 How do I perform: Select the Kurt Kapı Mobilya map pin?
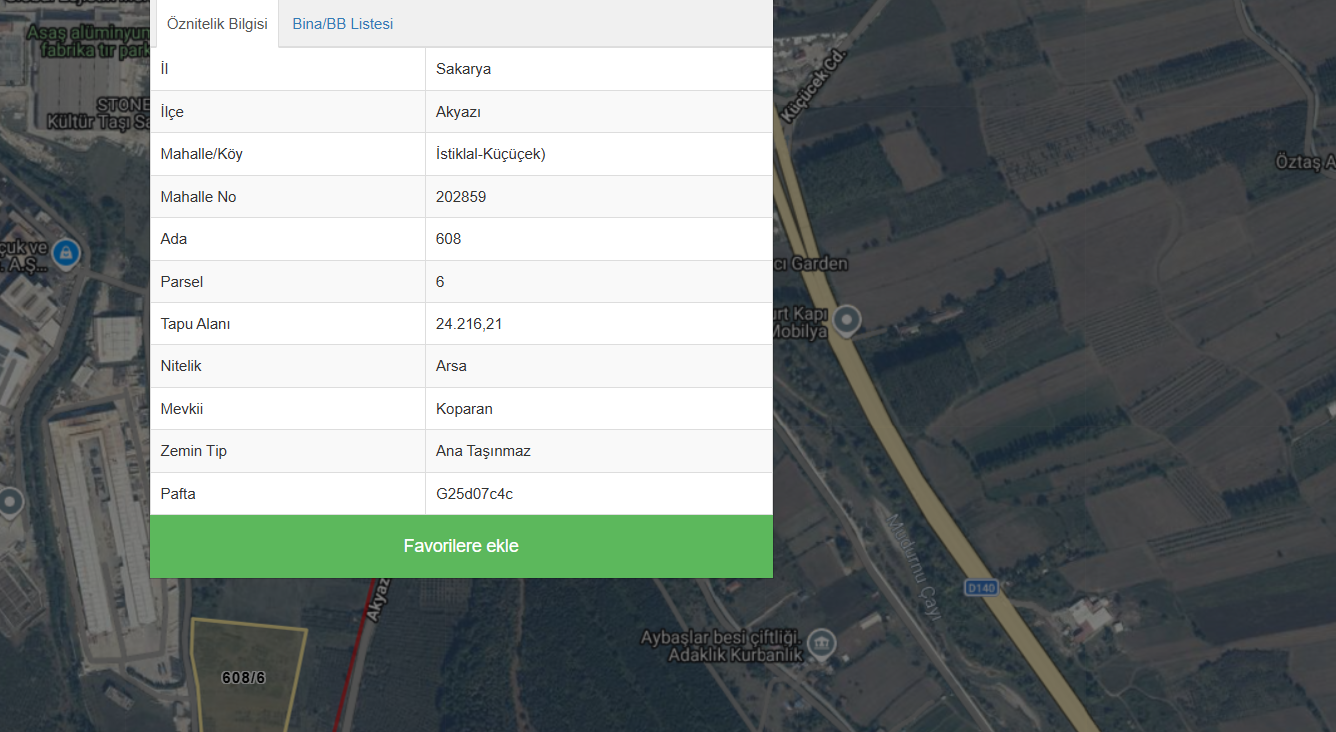(847, 320)
